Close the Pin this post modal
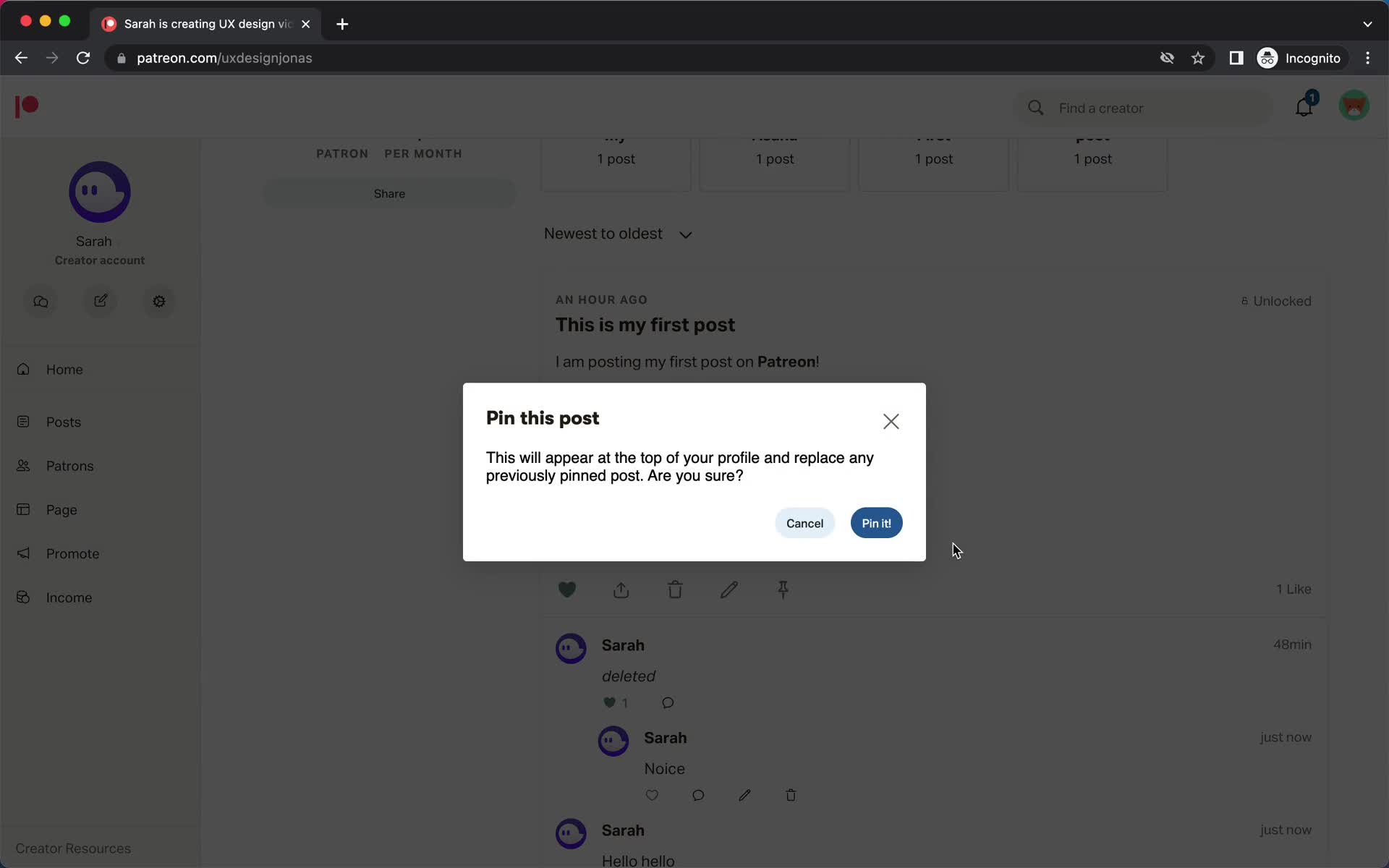This screenshot has width=1389, height=868. pyautogui.click(x=890, y=421)
